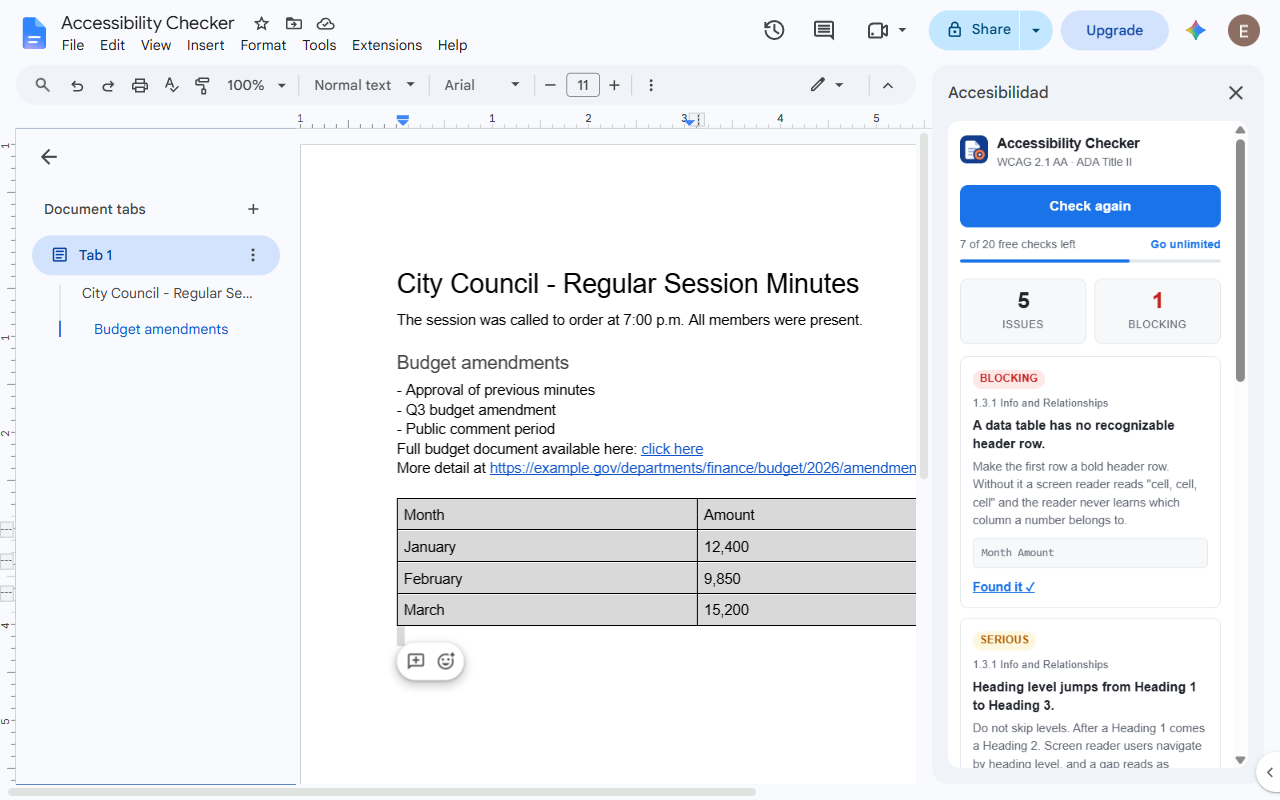Click the accessibility panel vertical scrollbar
The image size is (1280, 800).
tap(1241, 260)
